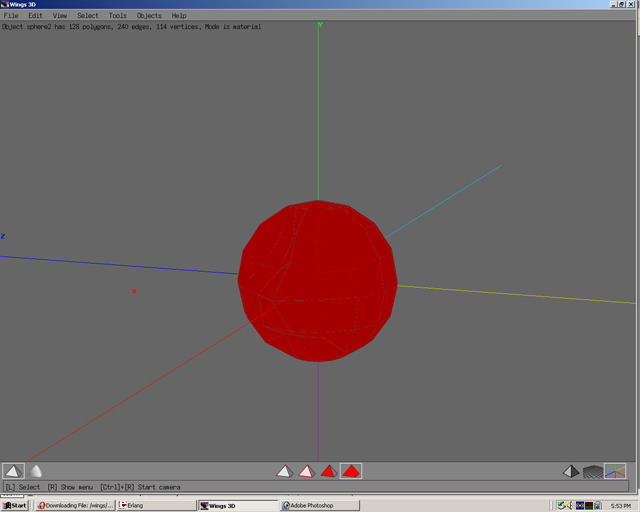Toggle orthographic/perspective view icon
The width and height of the screenshot is (640, 512).
tap(570, 471)
